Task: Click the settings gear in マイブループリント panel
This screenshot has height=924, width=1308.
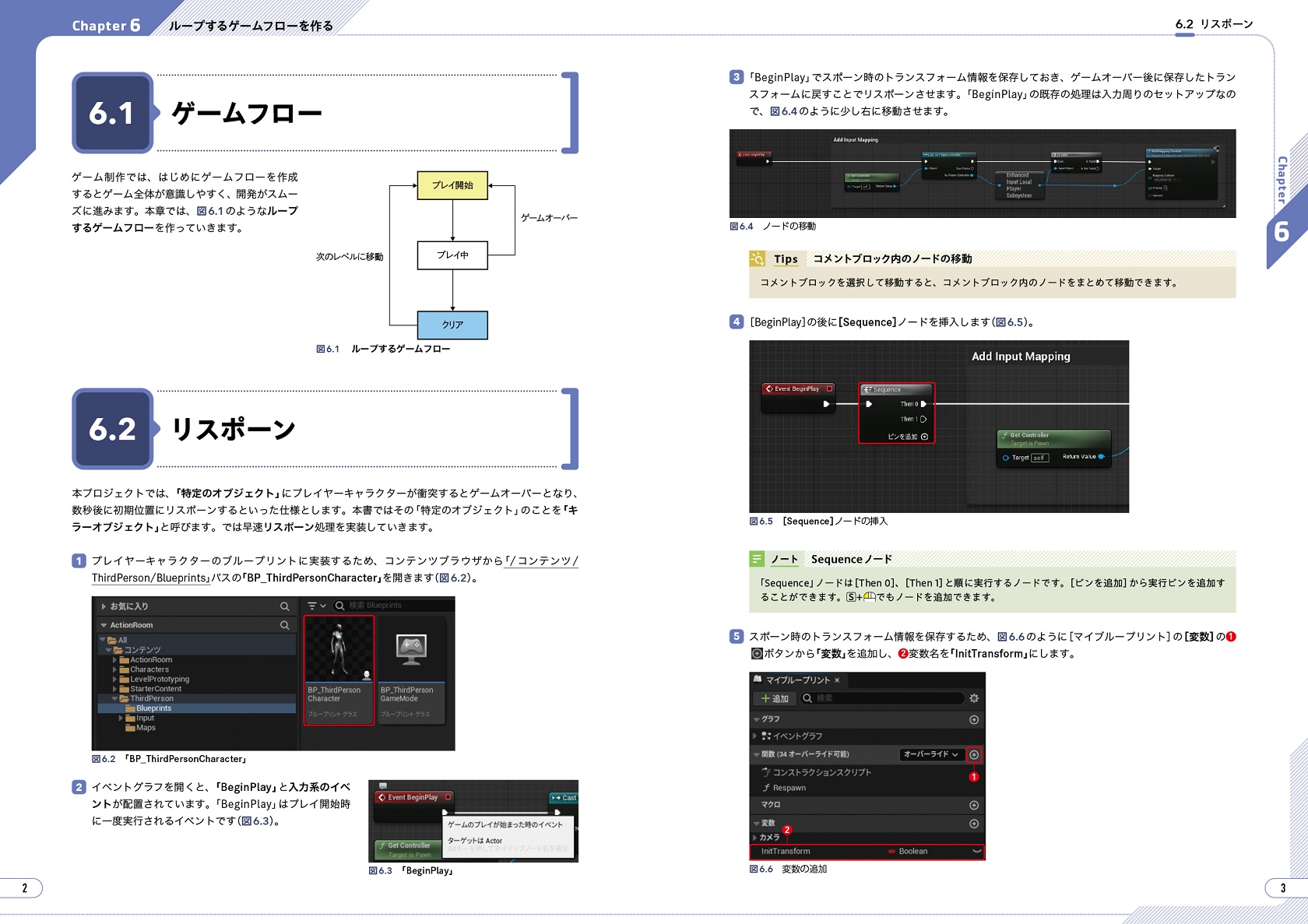Action: pyautogui.click(x=973, y=698)
